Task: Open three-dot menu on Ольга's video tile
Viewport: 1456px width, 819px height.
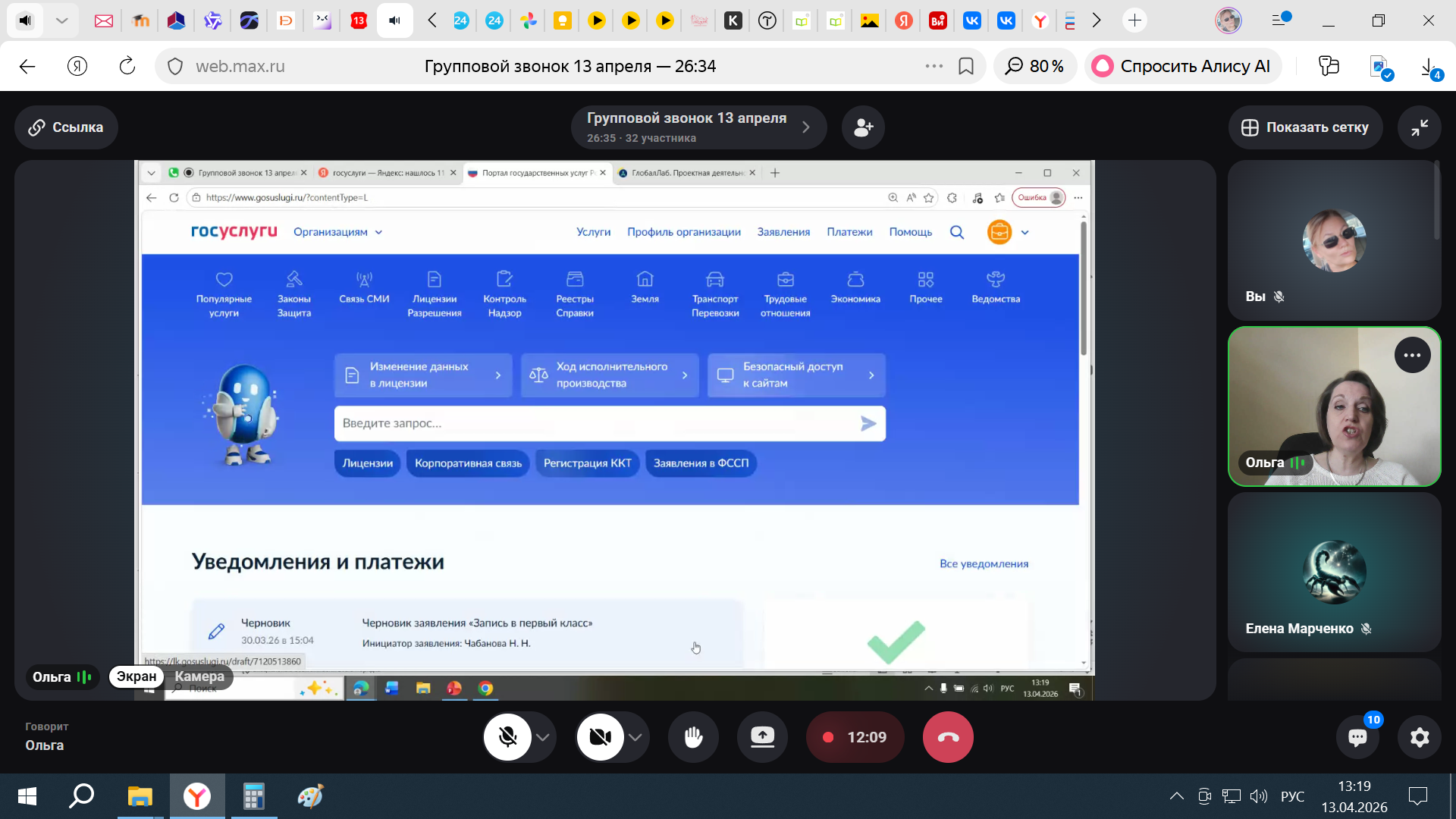Action: click(x=1412, y=355)
